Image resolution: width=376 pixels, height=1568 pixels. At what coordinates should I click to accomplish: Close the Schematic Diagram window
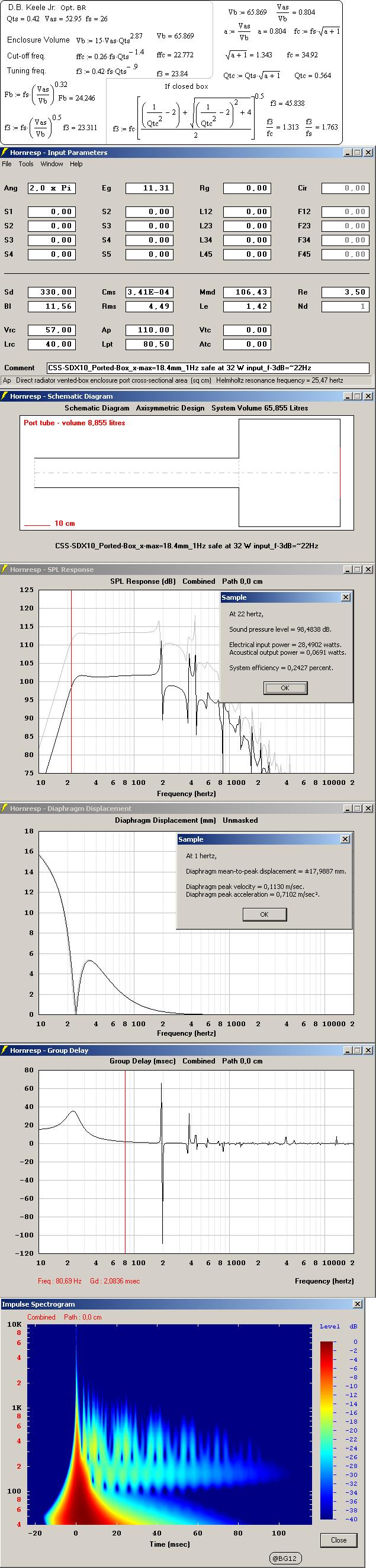(368, 396)
